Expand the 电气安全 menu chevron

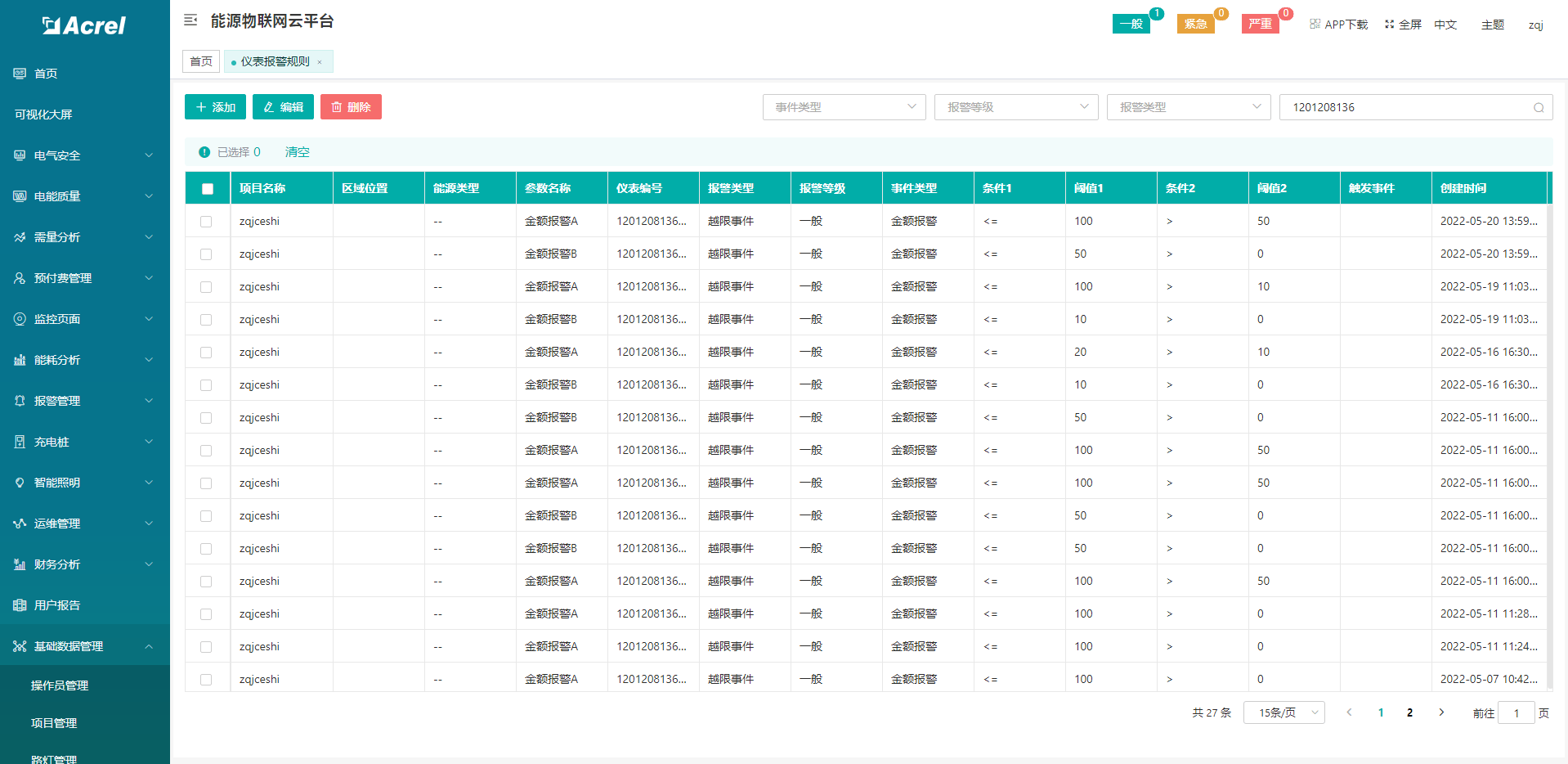tap(149, 155)
